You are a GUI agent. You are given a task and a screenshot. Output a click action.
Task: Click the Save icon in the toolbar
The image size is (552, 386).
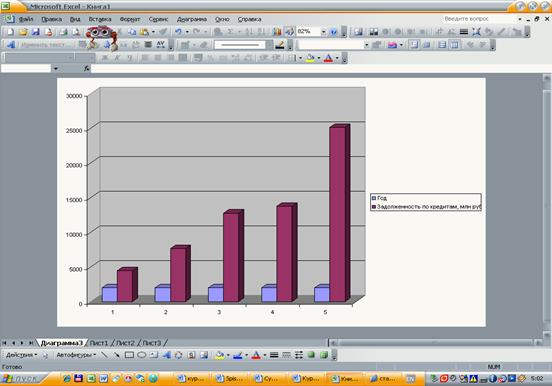click(x=36, y=32)
